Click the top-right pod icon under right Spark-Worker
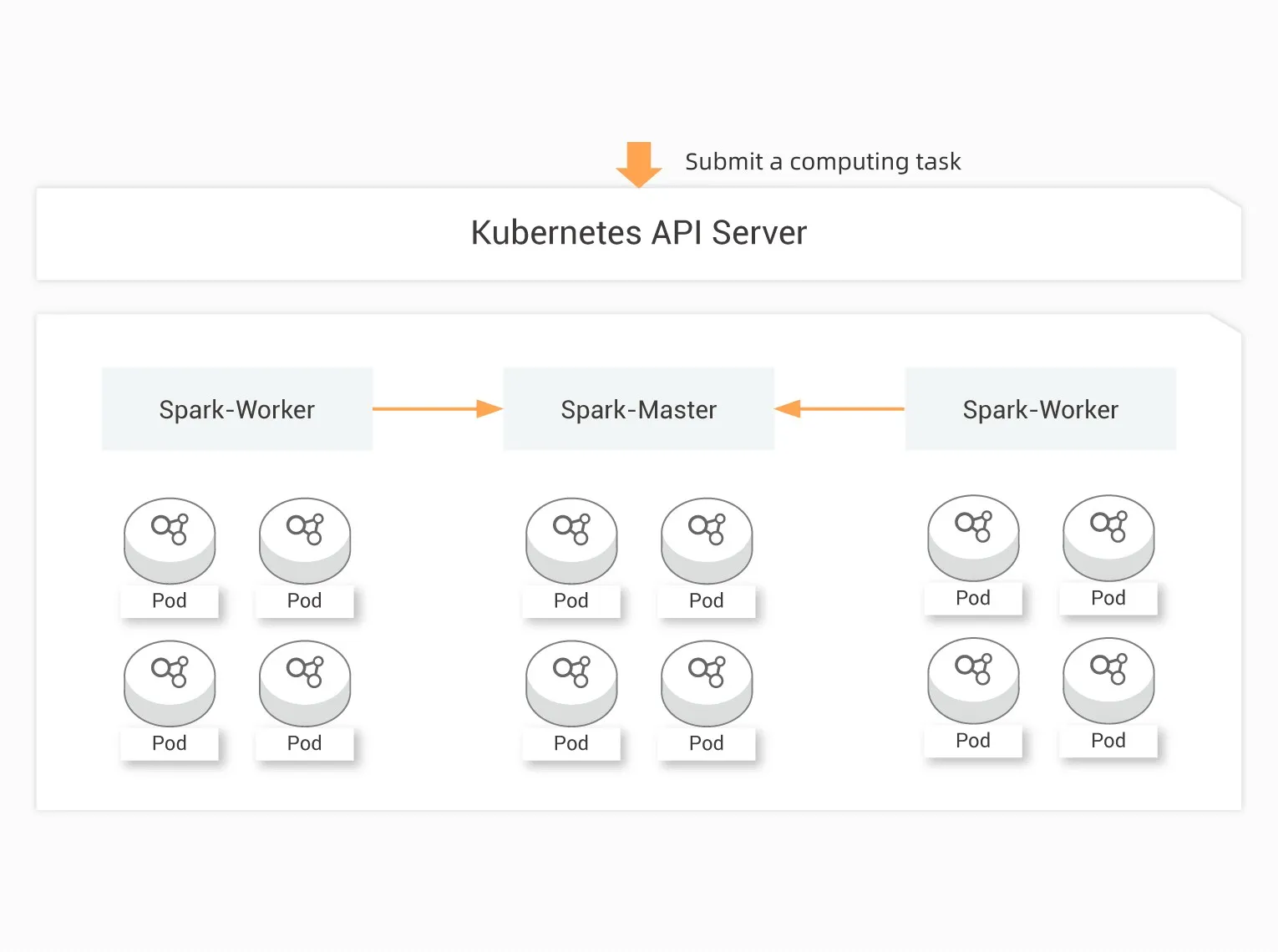The image size is (1278, 952). pos(1108,537)
